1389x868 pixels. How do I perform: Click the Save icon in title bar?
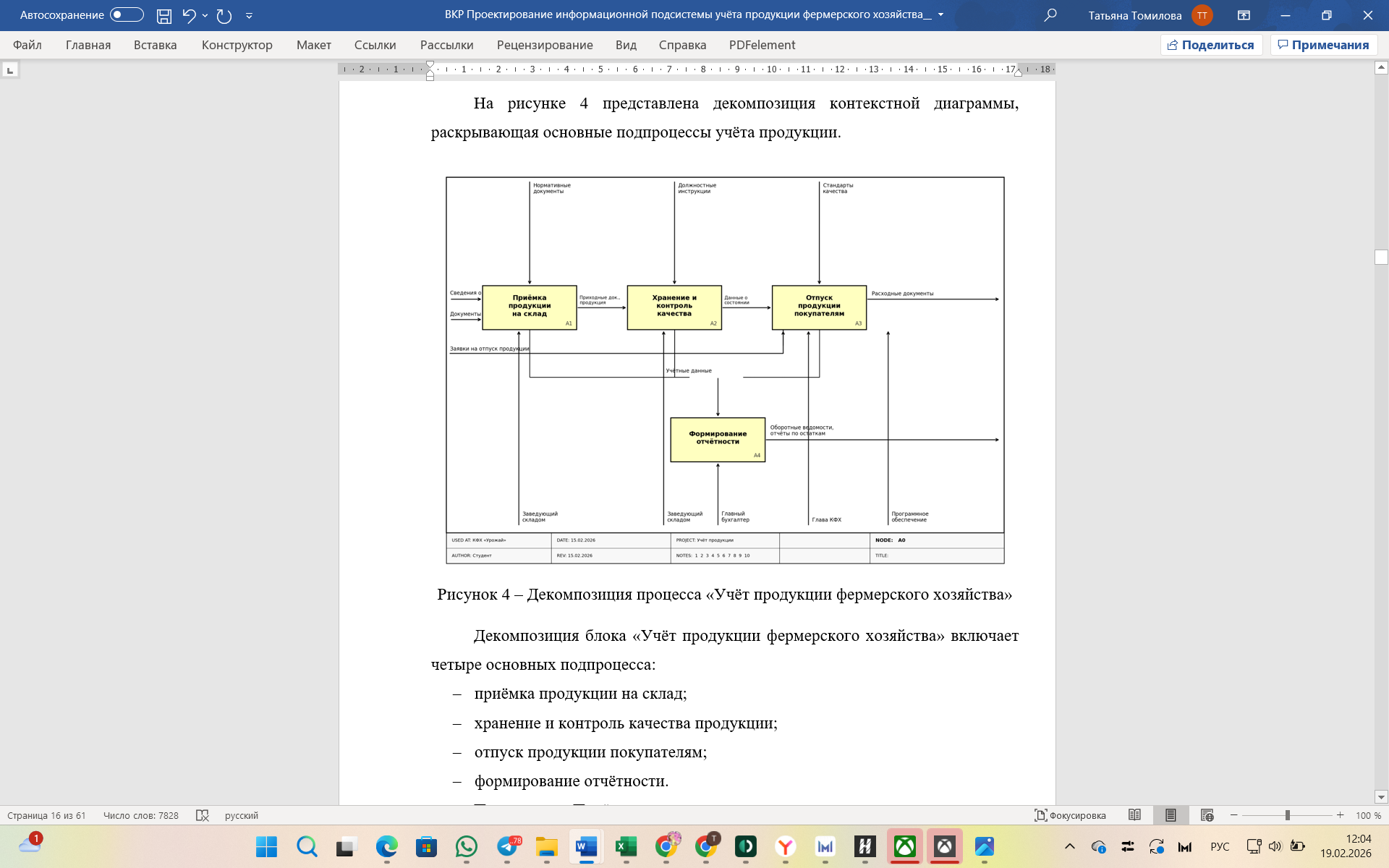(x=164, y=15)
